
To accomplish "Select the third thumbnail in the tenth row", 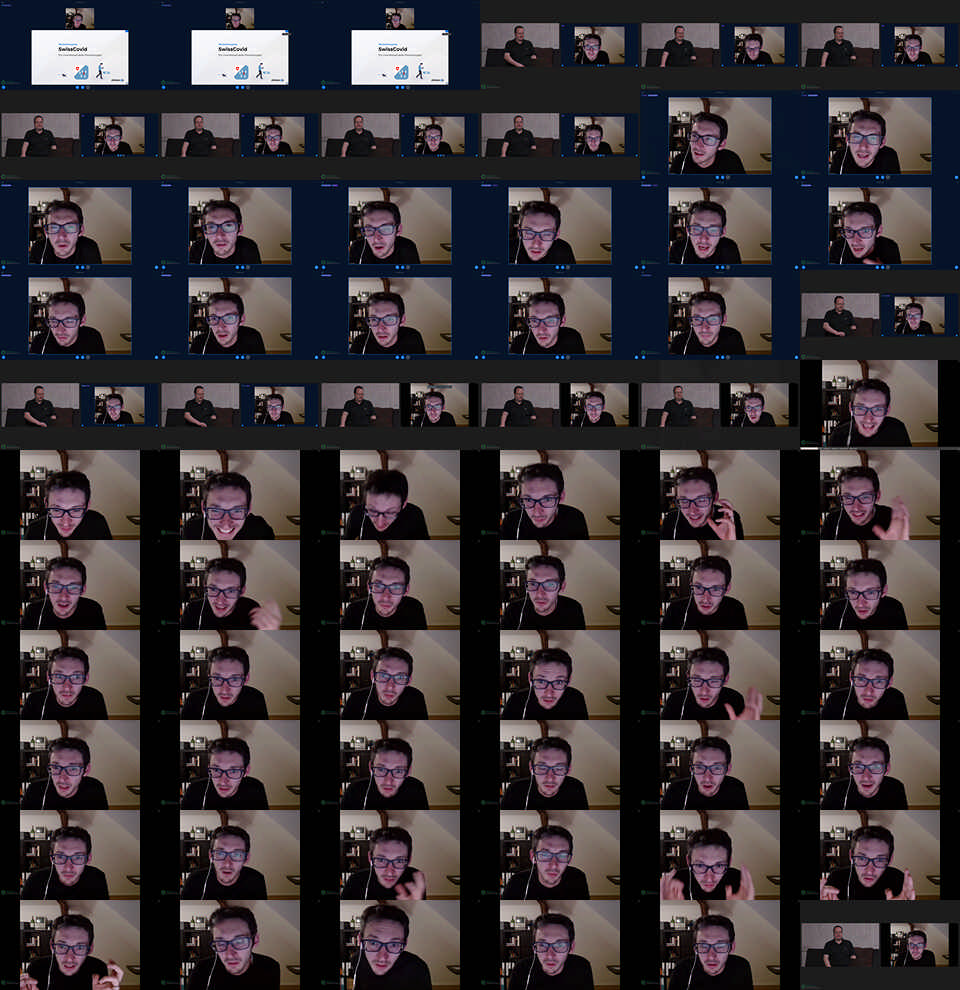I will pos(400,855).
